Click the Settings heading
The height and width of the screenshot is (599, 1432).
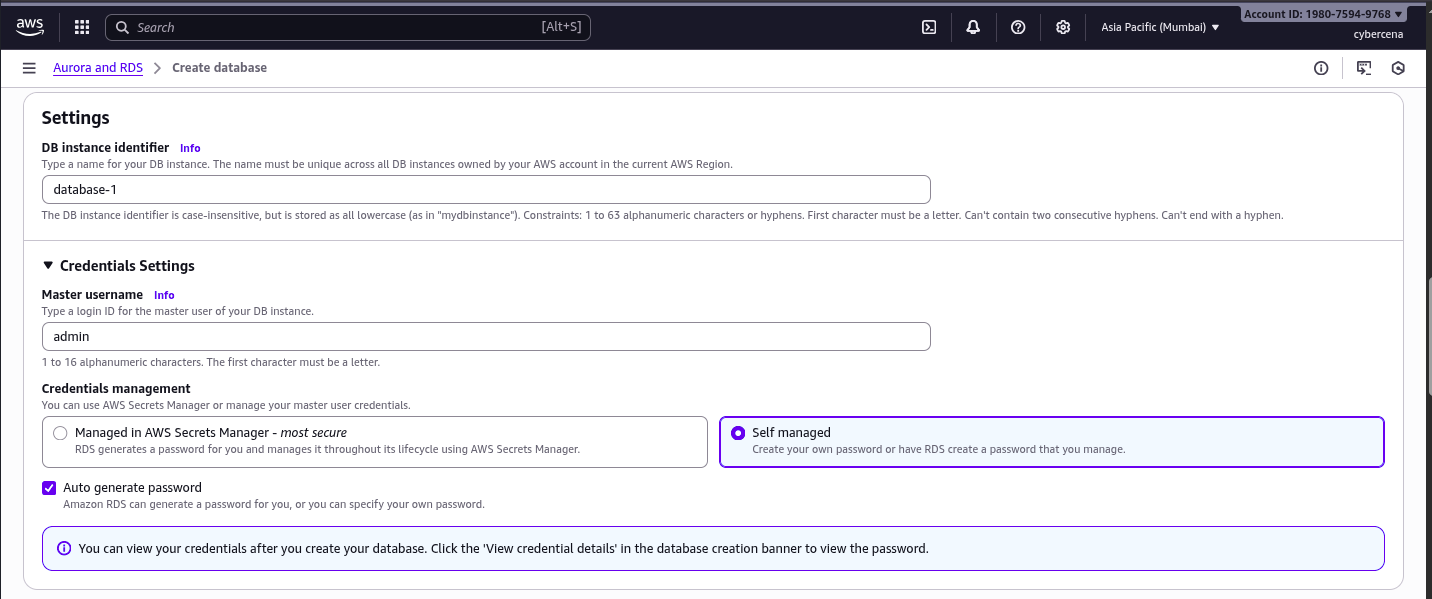pos(75,118)
